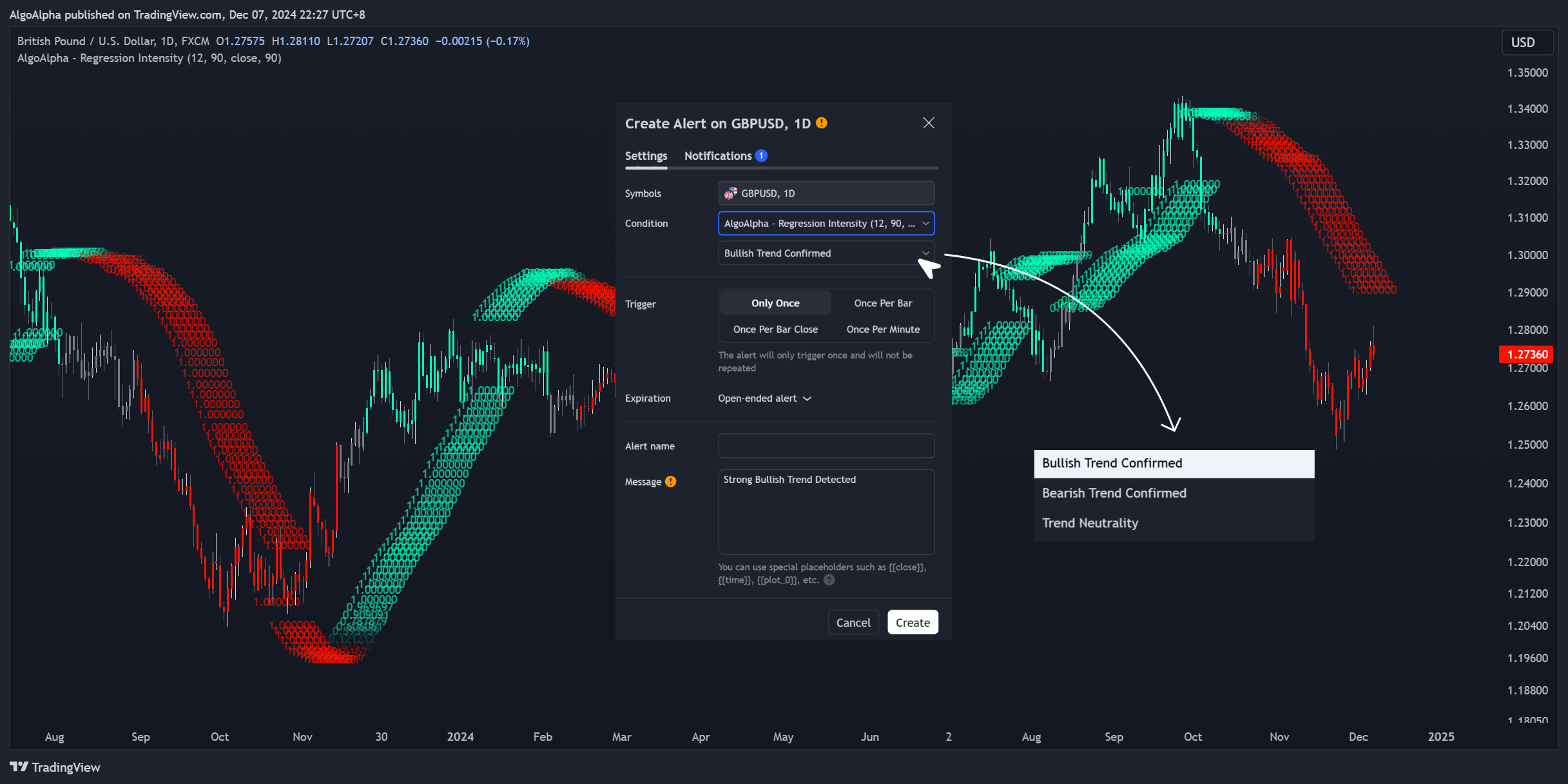Click the Notifications count badge

tap(761, 155)
